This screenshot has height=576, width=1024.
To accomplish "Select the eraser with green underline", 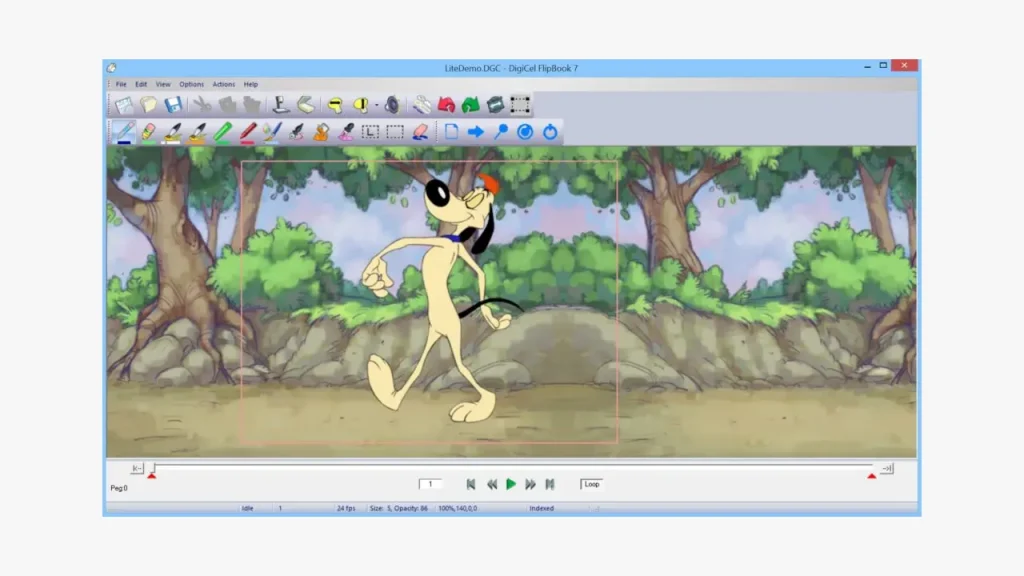I will (x=148, y=132).
